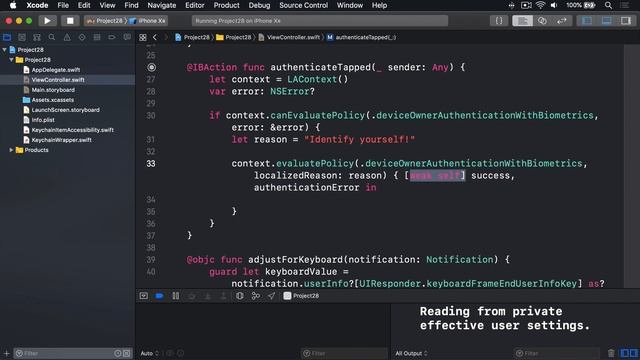The height and width of the screenshot is (360, 640).
Task: Open the Debug navigator
Action: click(x=97, y=37)
